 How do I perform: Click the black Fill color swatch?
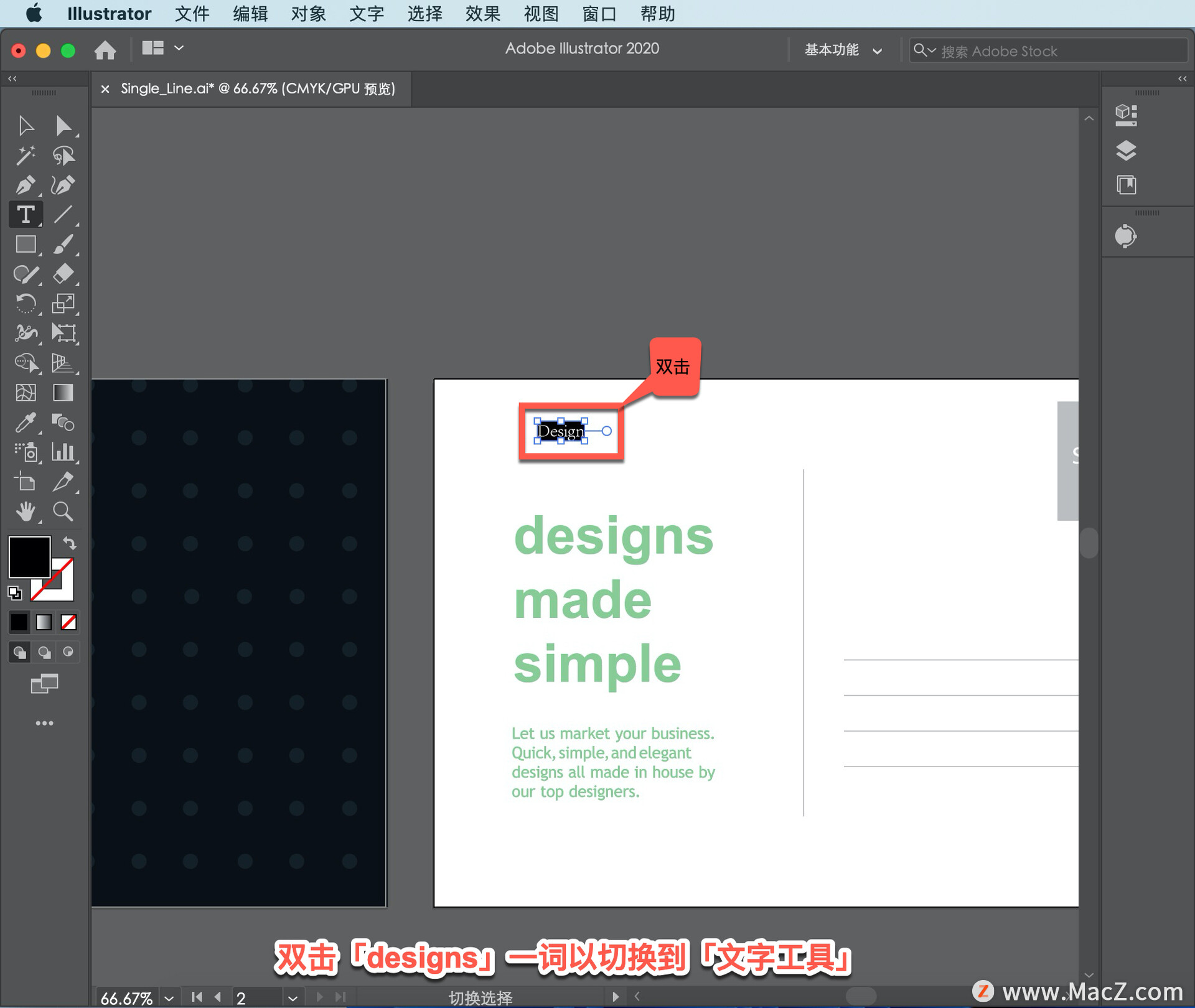coord(29,556)
